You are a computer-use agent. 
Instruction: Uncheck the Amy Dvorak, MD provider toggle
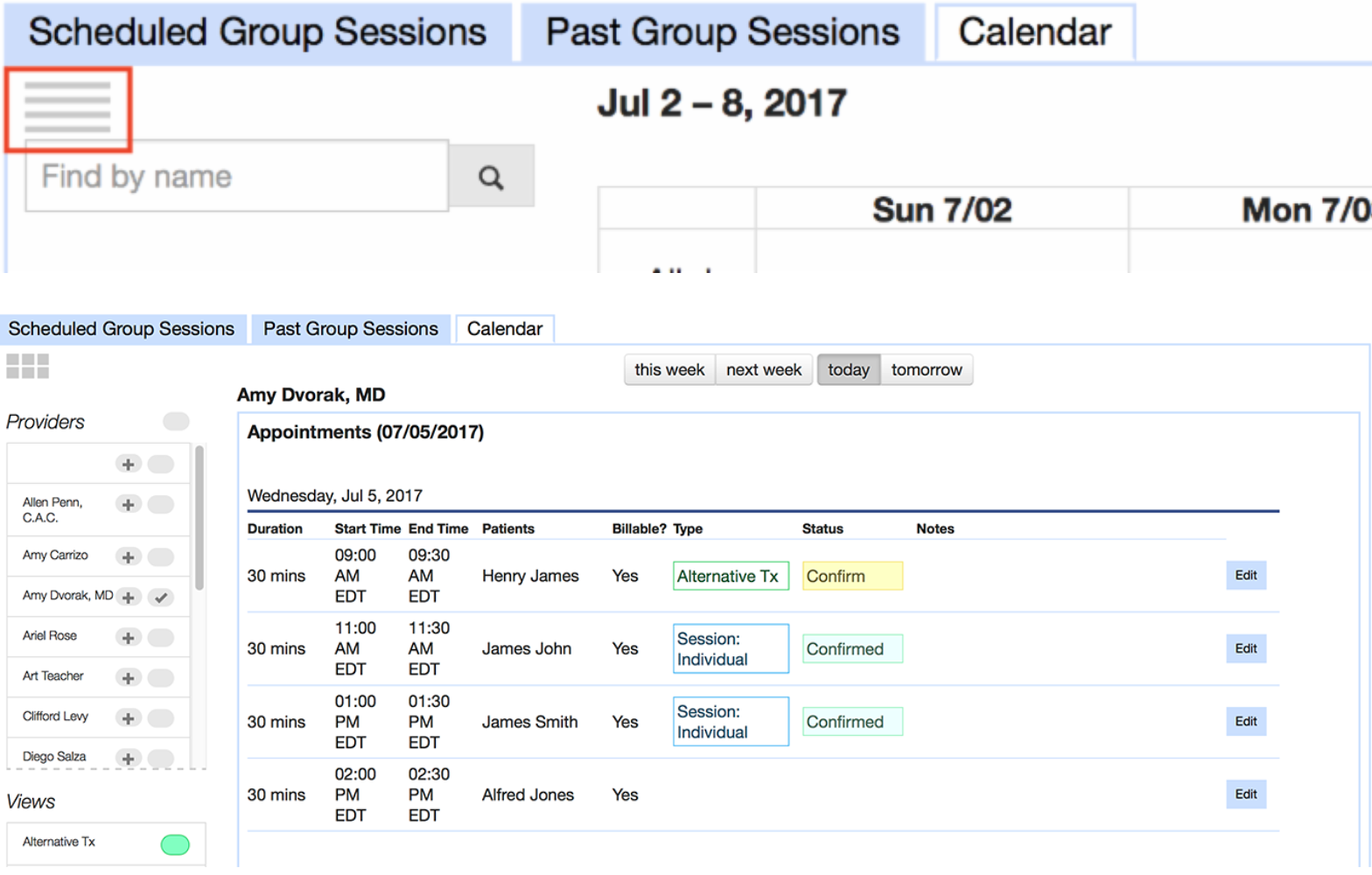coord(160,598)
